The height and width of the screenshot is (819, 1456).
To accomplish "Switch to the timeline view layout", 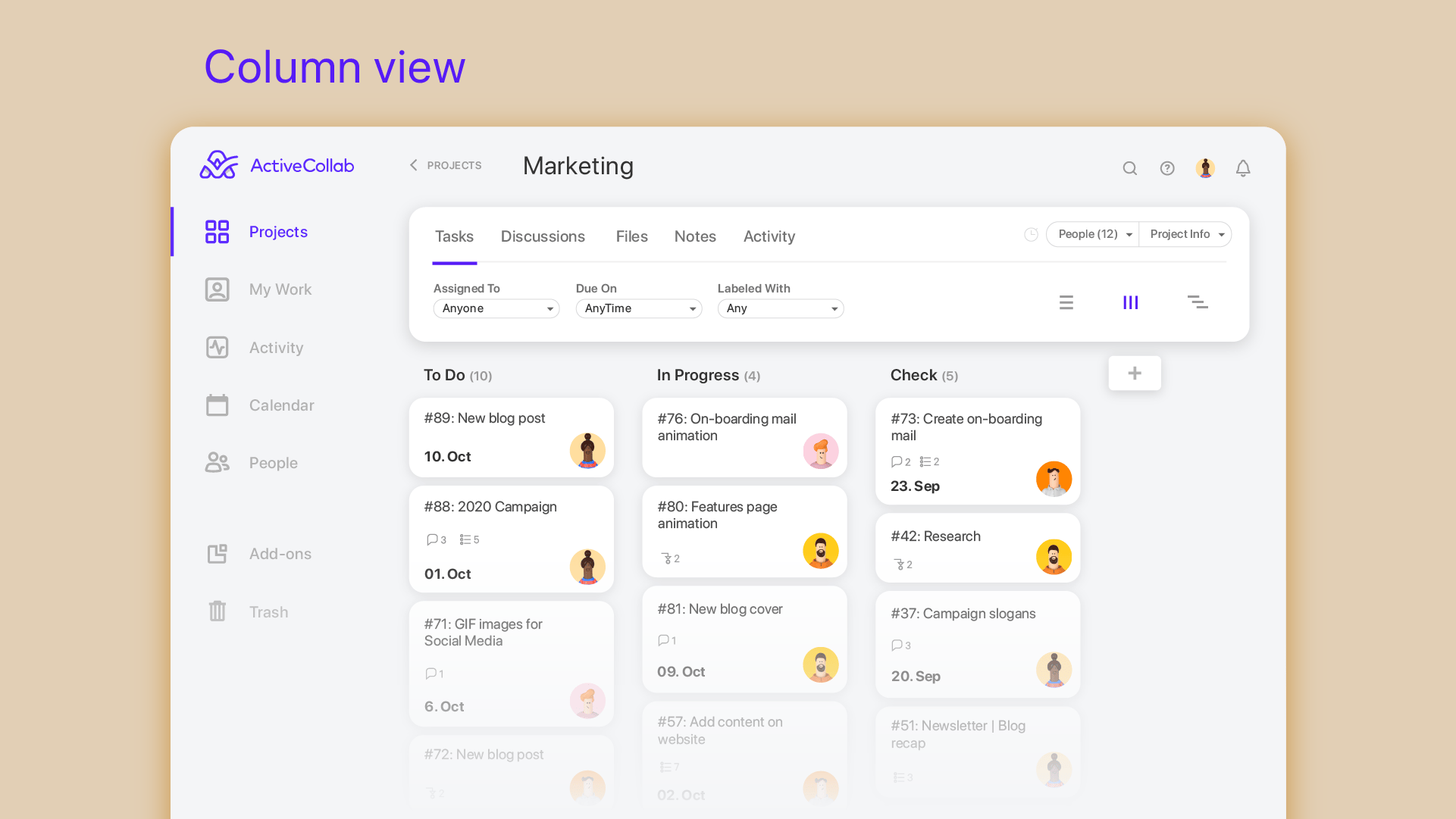I will pos(1198,302).
